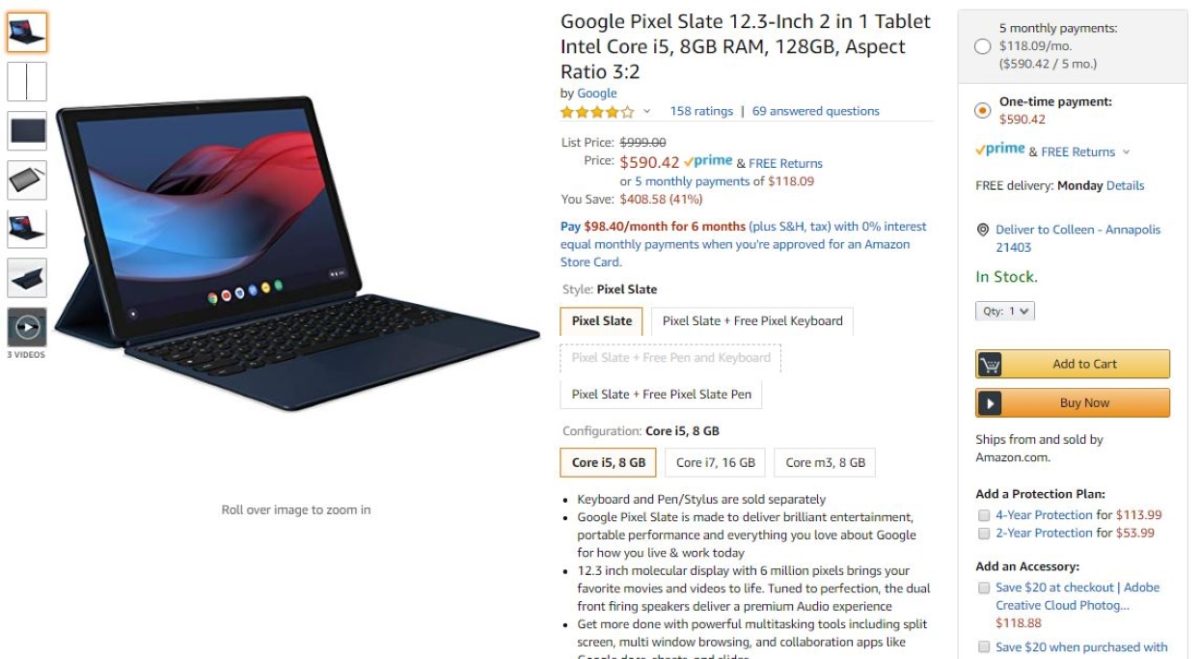Click the Prime logo beside the price
Screen dimensions: 1200x659
(708, 162)
